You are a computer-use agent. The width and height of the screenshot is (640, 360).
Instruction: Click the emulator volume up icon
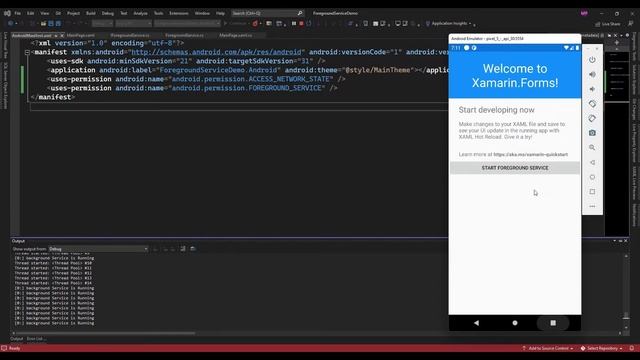[x=592, y=74]
